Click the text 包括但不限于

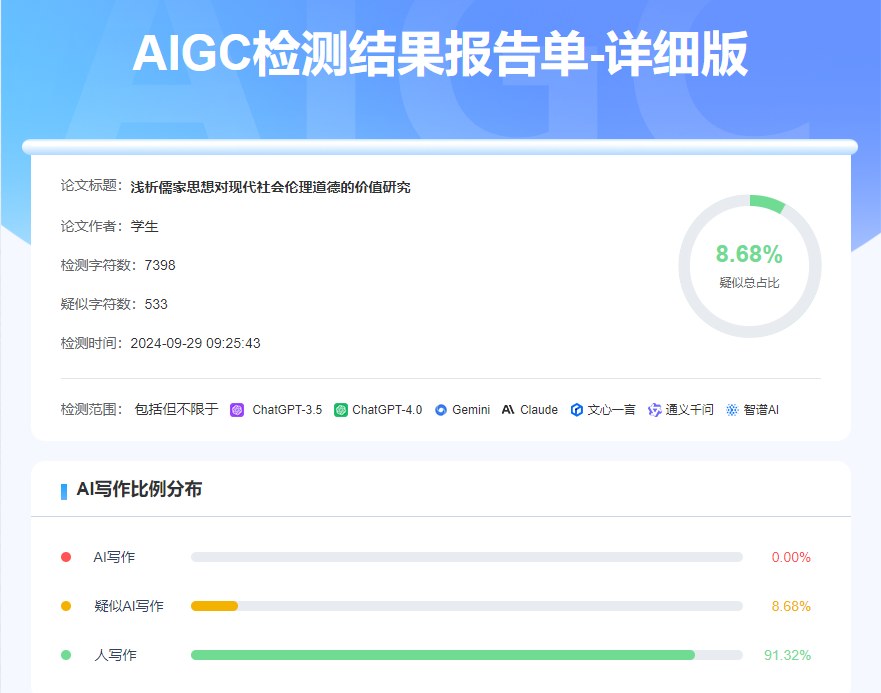(x=176, y=409)
